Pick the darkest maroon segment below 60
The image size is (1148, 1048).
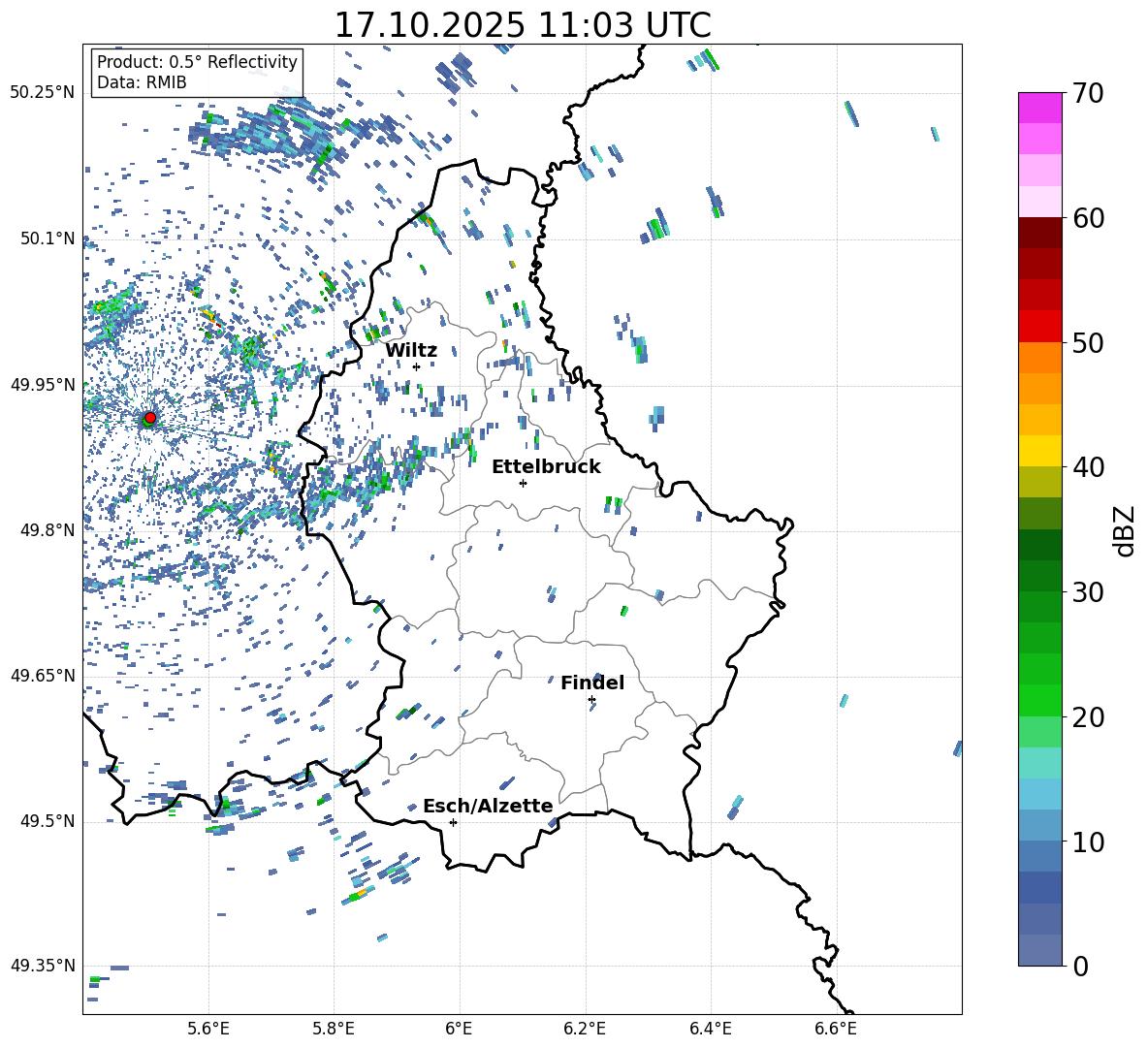[x=1039, y=233]
